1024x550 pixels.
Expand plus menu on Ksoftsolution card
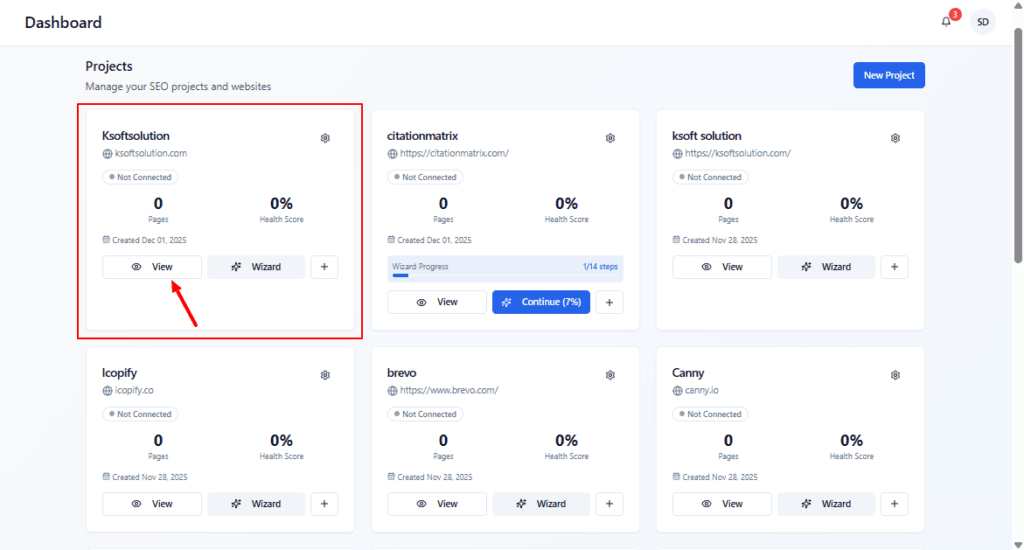(324, 267)
